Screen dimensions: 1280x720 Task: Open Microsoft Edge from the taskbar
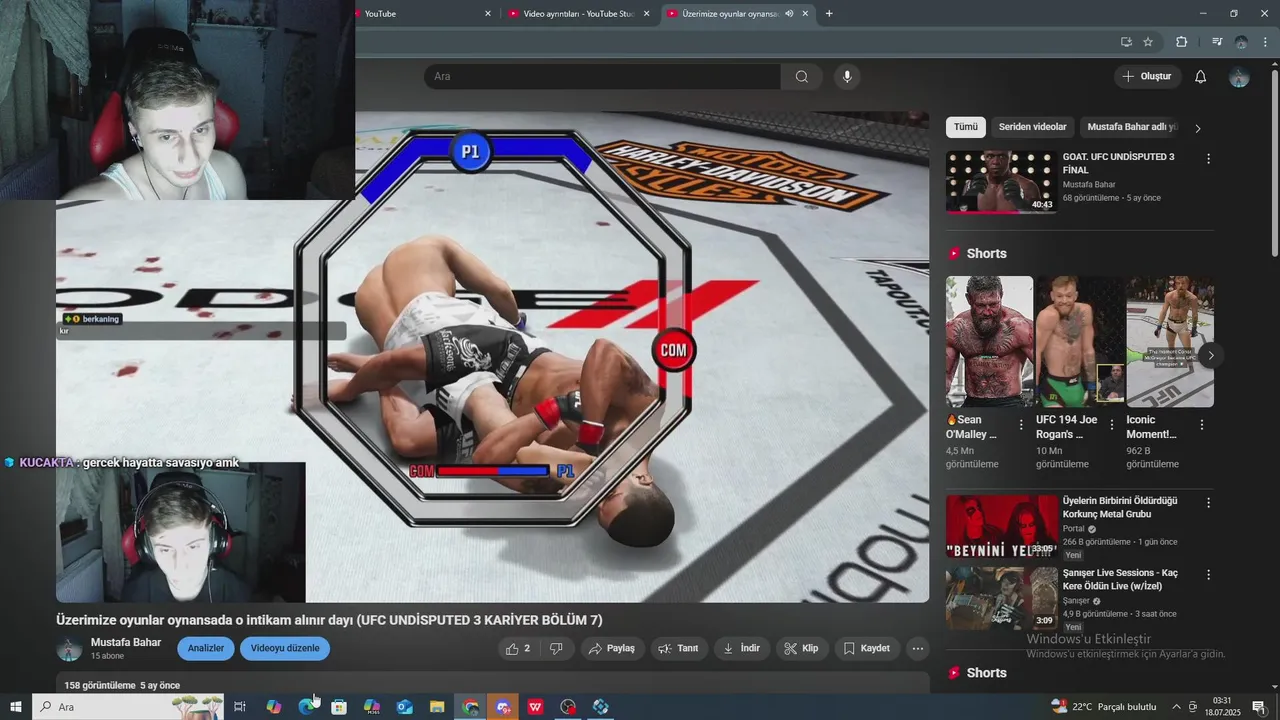(306, 707)
